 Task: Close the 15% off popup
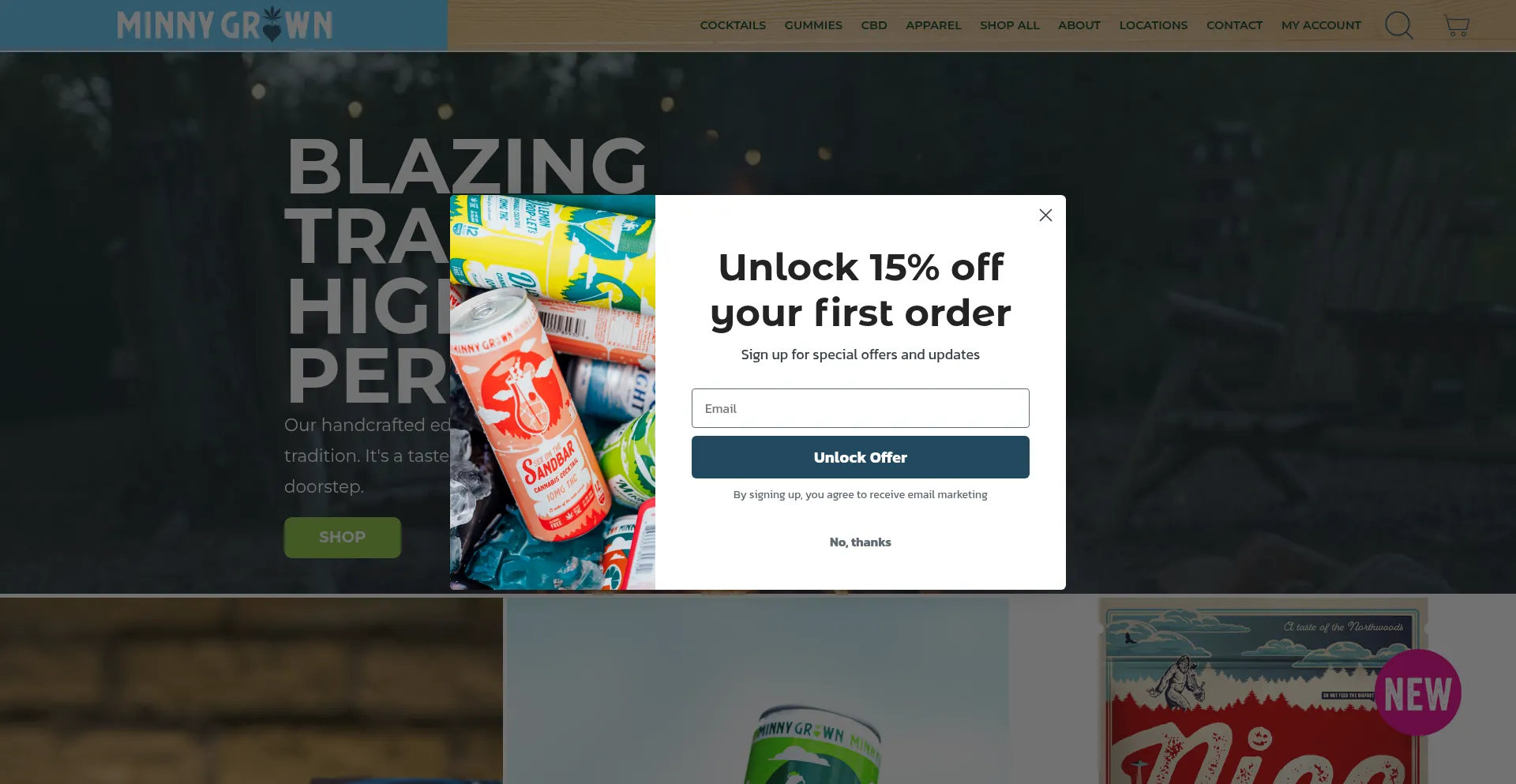tap(1045, 215)
